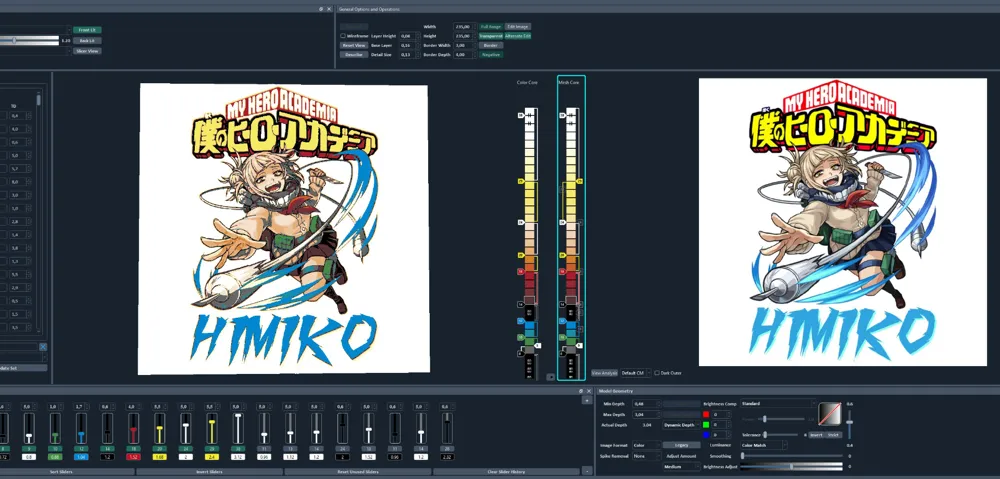Undock the top-left view panel
Viewport: 1000px width, 479px height.
point(321,10)
